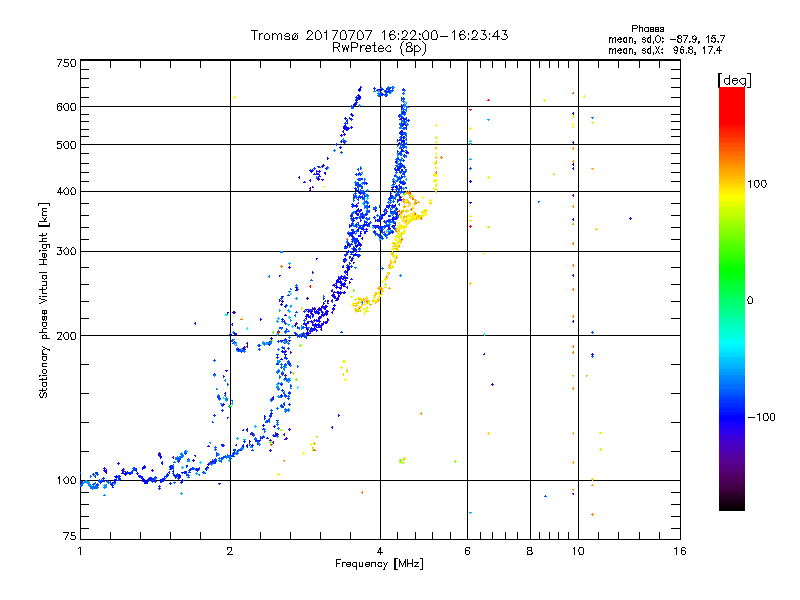Click the 'Phases' header label
This screenshot has height=600, width=800.
click(647, 29)
